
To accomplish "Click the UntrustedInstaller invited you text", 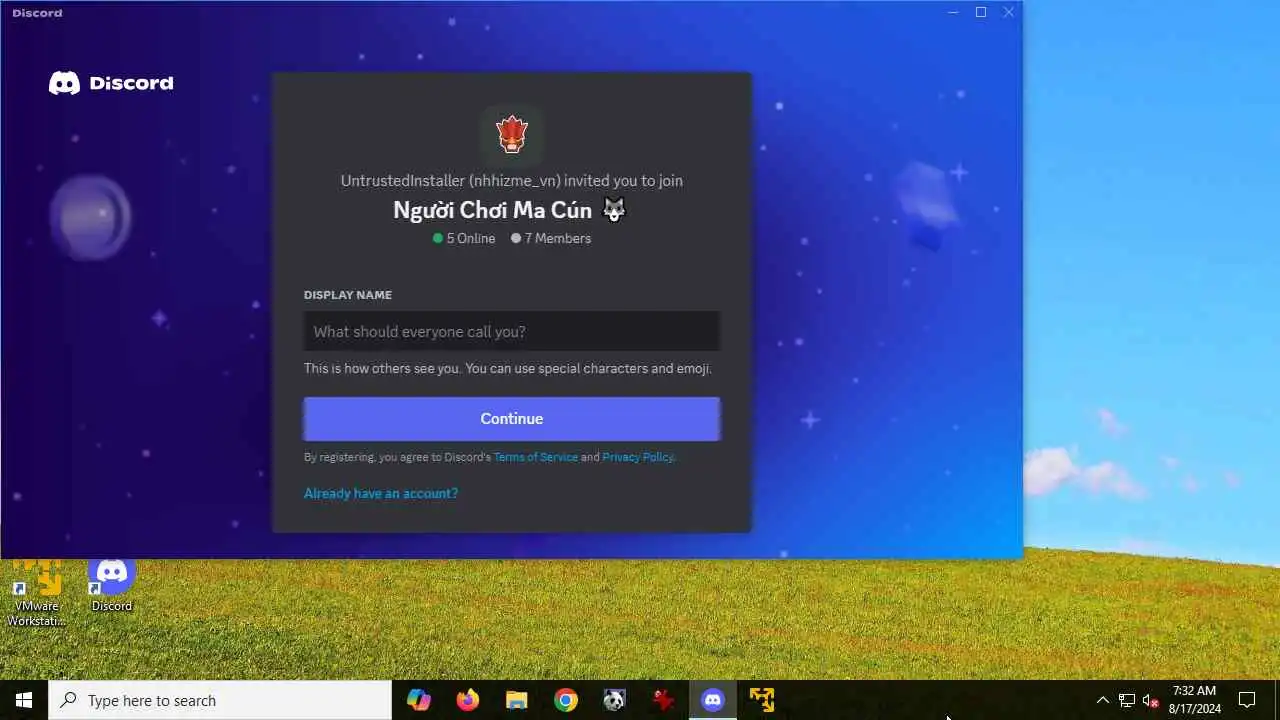I will [511, 181].
